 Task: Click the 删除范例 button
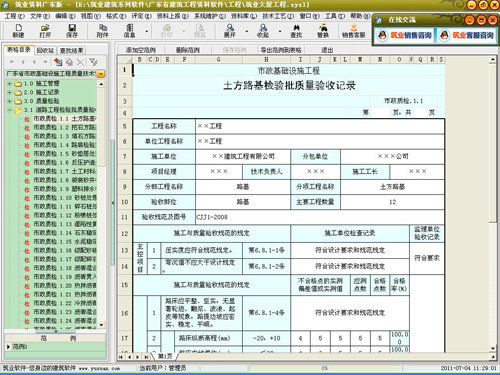coord(188,50)
